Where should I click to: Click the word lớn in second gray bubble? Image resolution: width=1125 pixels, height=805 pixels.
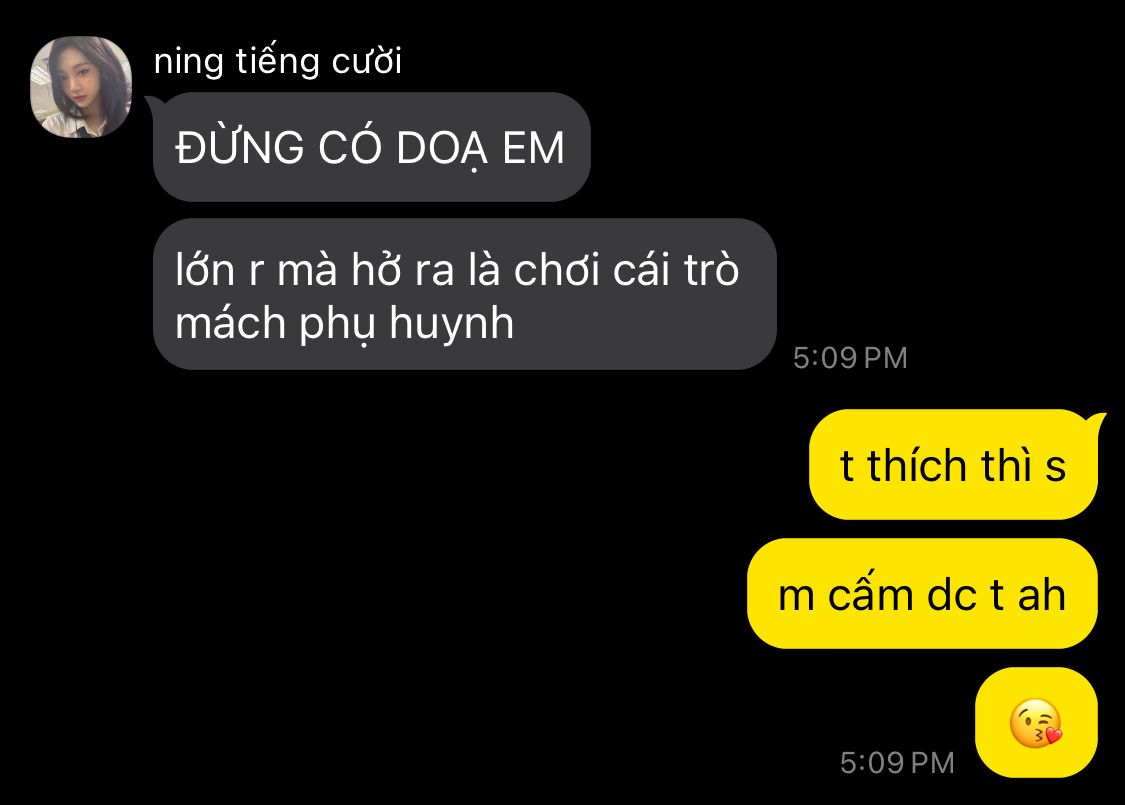click(205, 270)
